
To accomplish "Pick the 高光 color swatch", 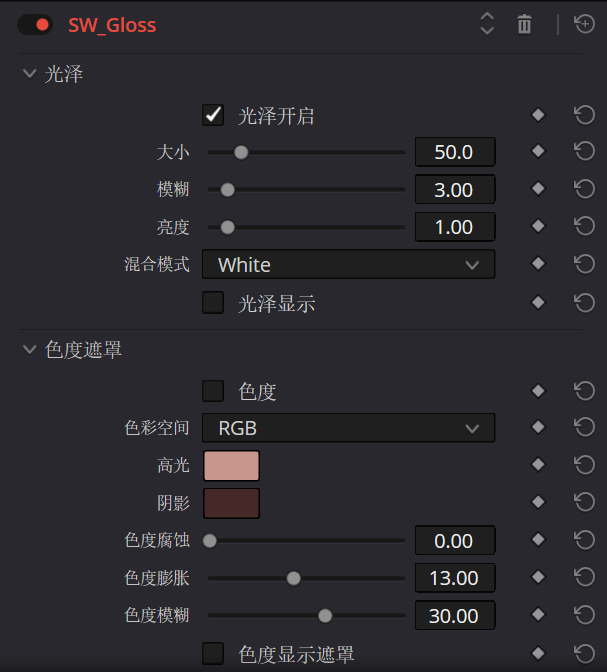I will (x=231, y=466).
